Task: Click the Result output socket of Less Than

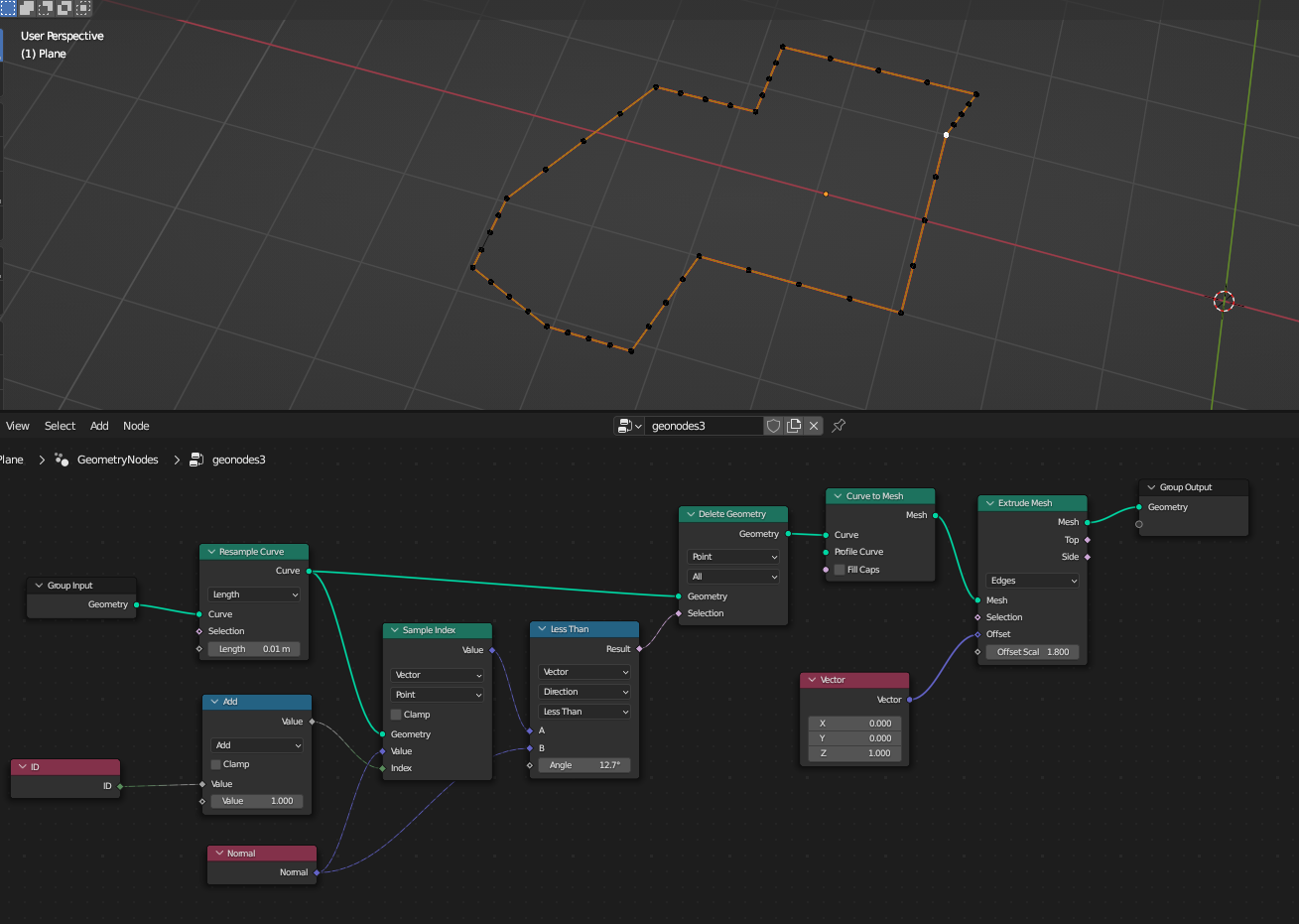Action: coord(639,649)
